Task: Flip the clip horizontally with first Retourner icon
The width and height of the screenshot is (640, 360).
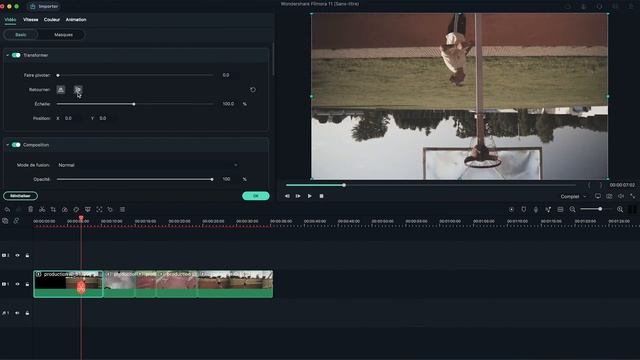Action: point(60,89)
